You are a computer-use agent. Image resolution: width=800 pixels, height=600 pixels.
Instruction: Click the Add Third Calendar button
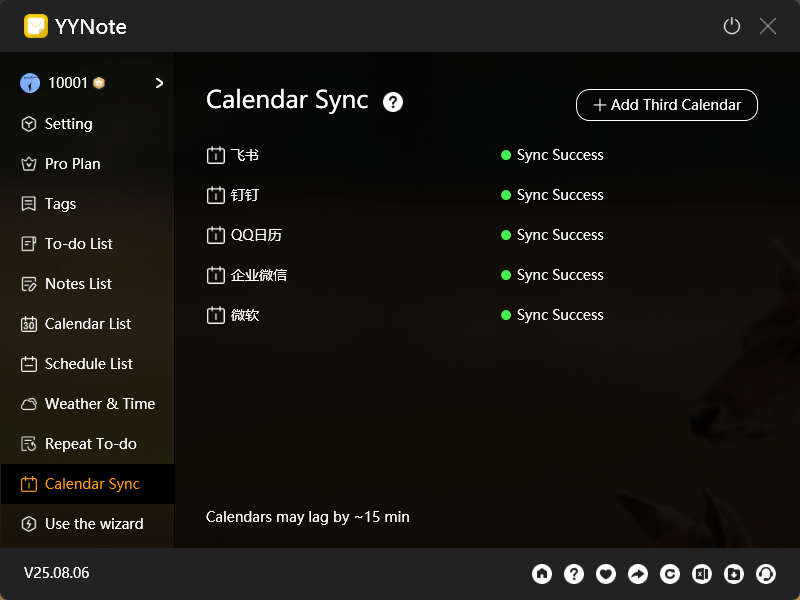click(x=666, y=105)
